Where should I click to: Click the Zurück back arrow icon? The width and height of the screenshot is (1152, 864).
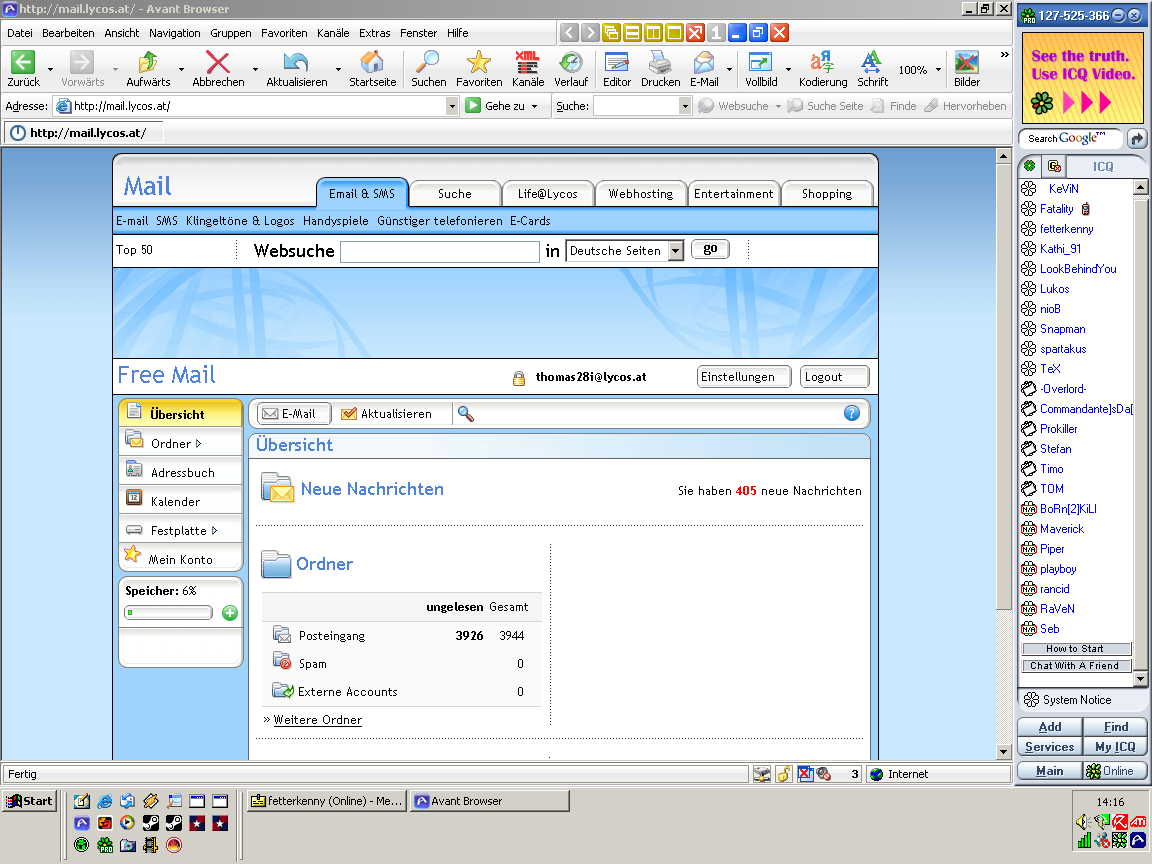point(23,62)
